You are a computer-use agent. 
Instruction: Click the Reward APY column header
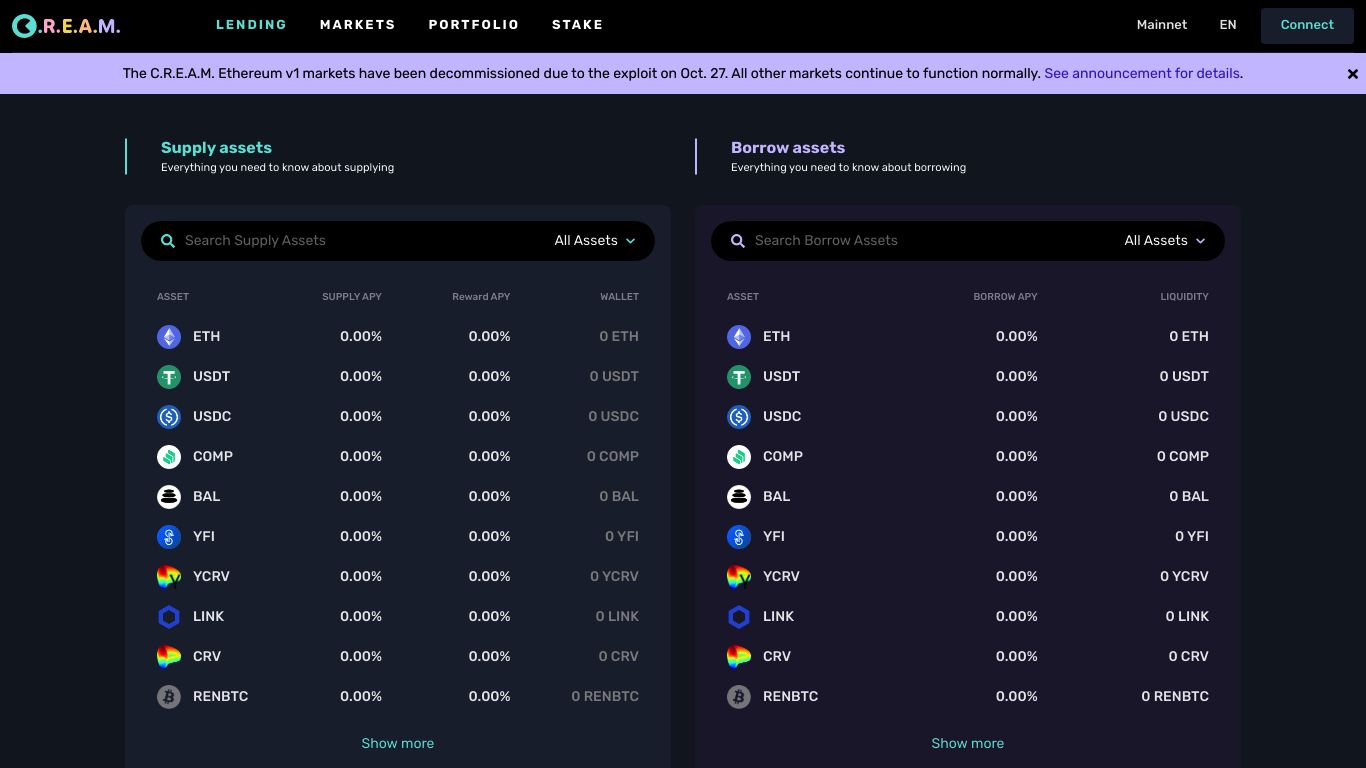[481, 297]
